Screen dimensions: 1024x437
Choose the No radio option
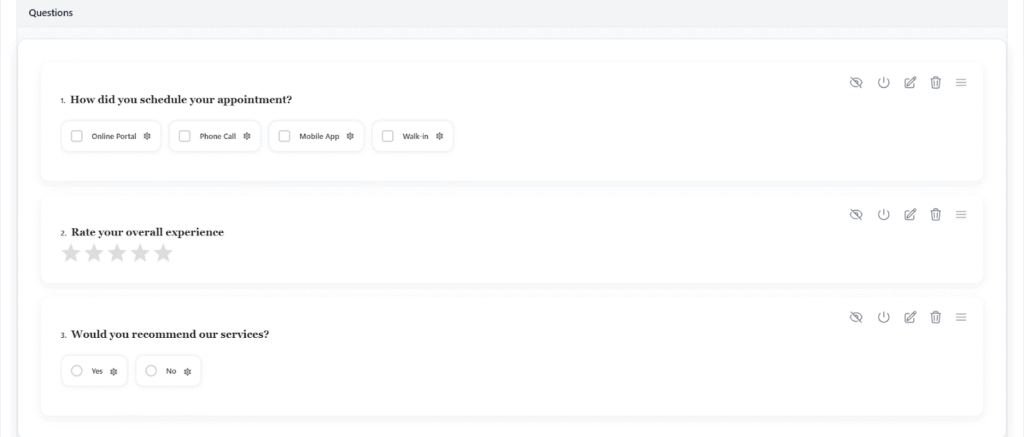click(151, 371)
